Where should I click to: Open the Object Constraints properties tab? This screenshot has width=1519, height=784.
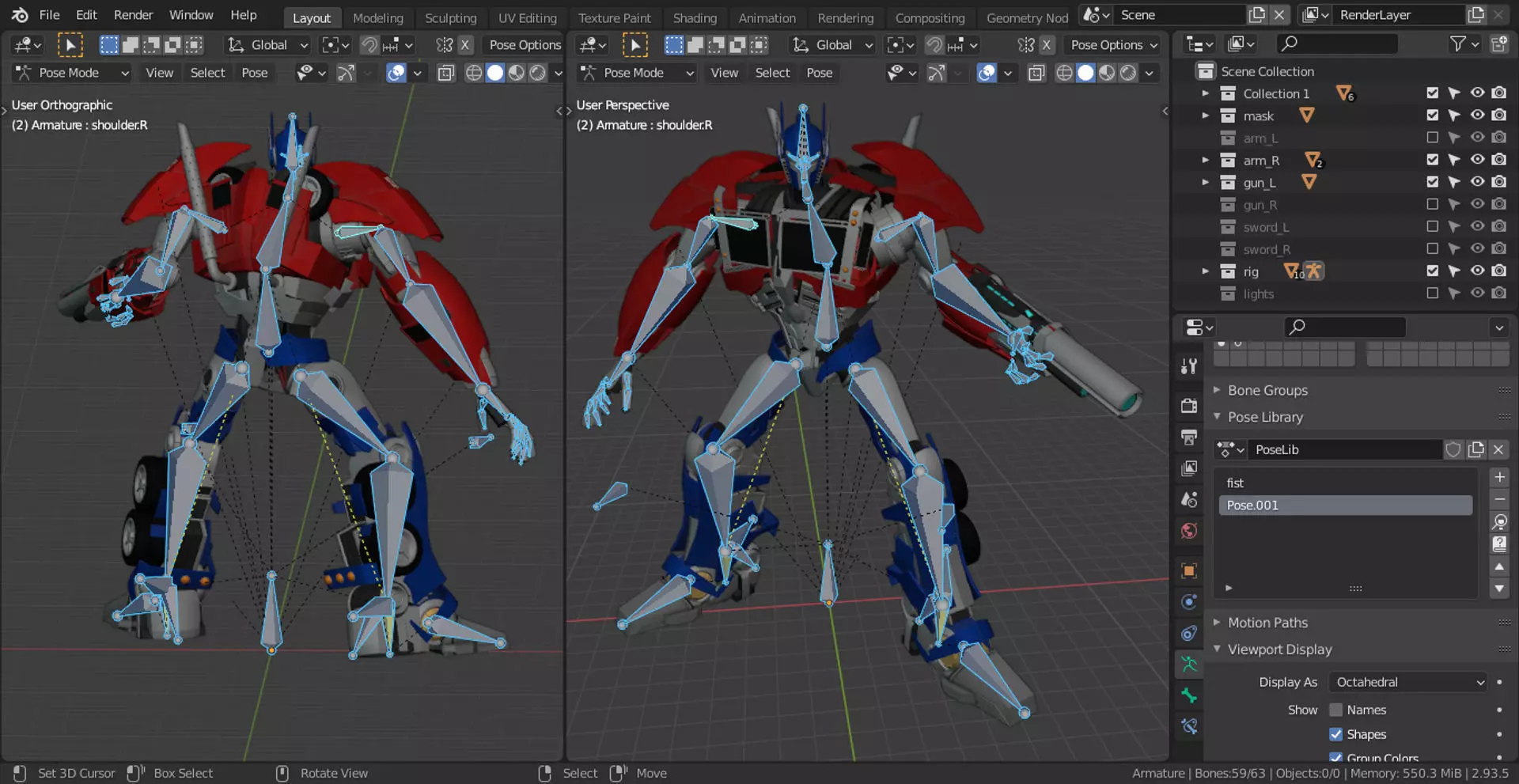tap(1188, 633)
